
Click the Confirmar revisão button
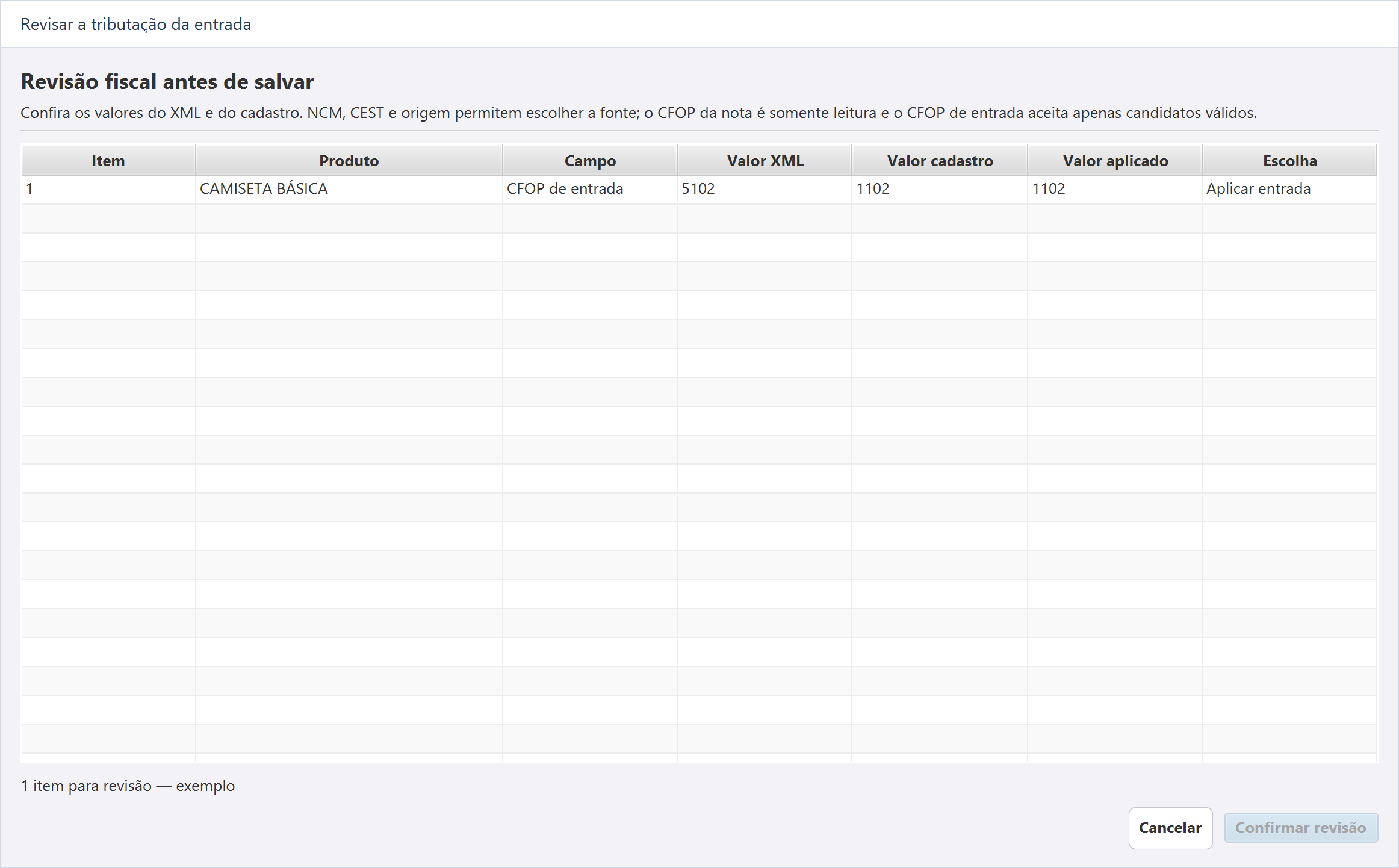[1301, 828]
